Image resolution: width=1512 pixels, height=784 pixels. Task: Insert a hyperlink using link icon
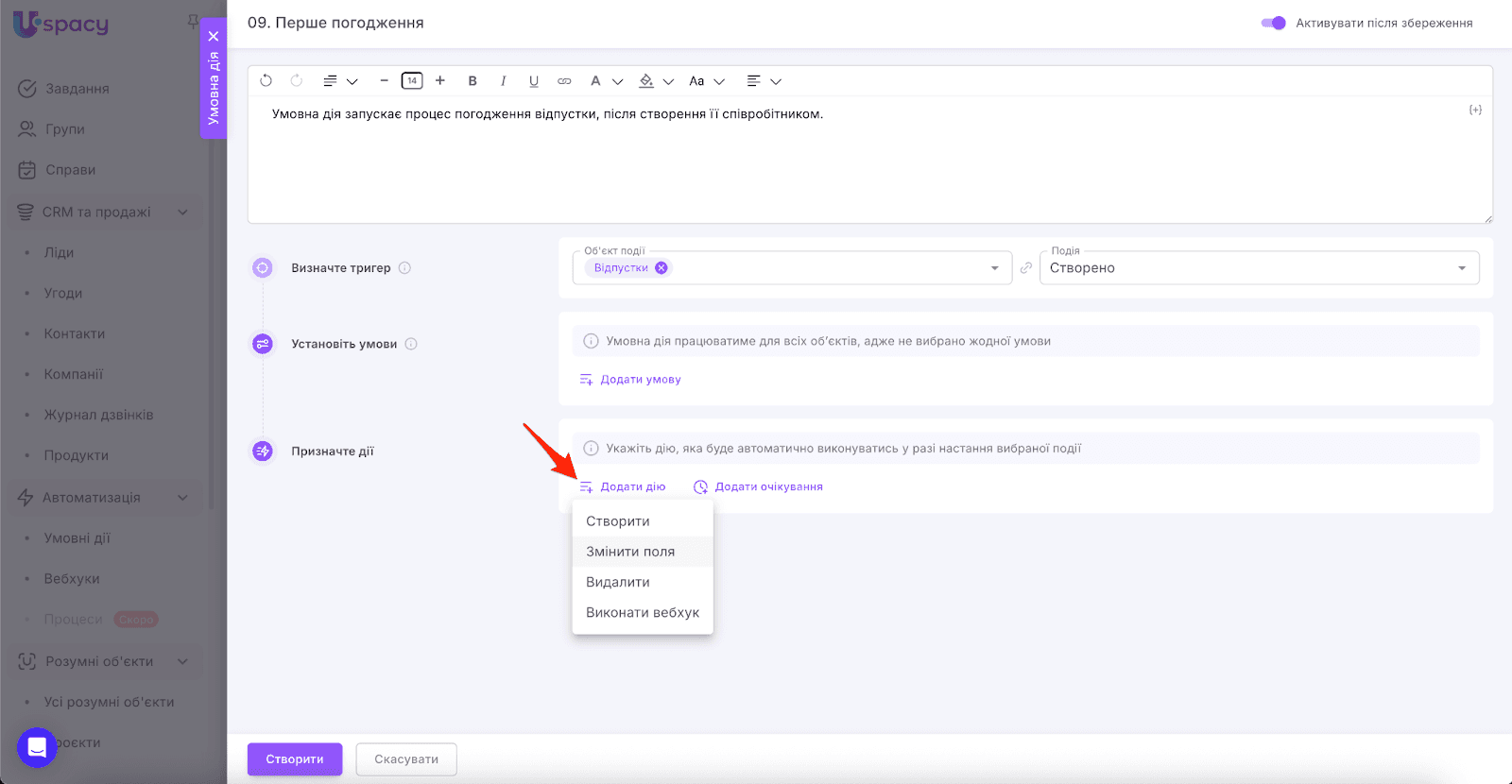coord(564,81)
